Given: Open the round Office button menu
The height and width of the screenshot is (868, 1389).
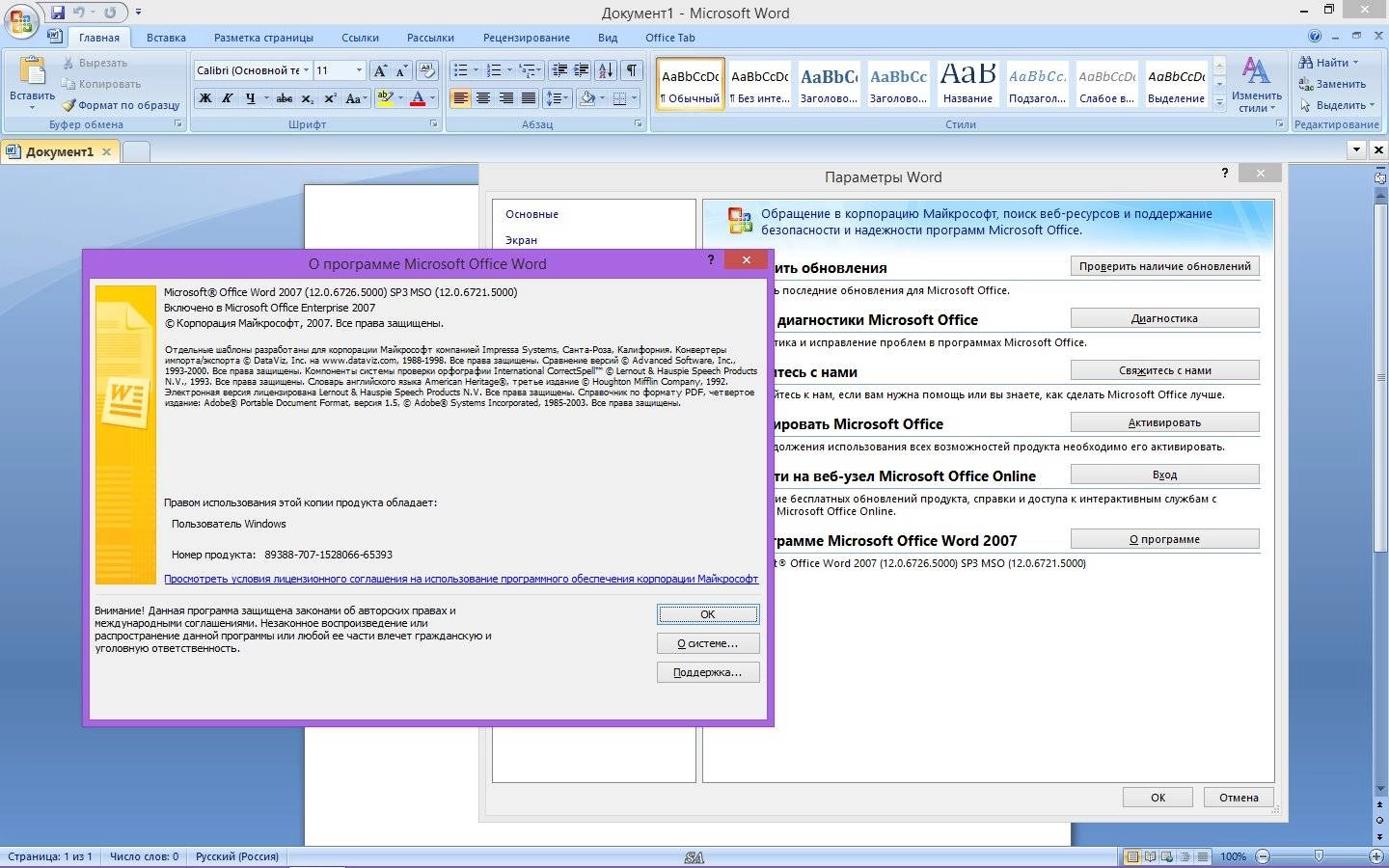Looking at the screenshot, I should (21, 20).
